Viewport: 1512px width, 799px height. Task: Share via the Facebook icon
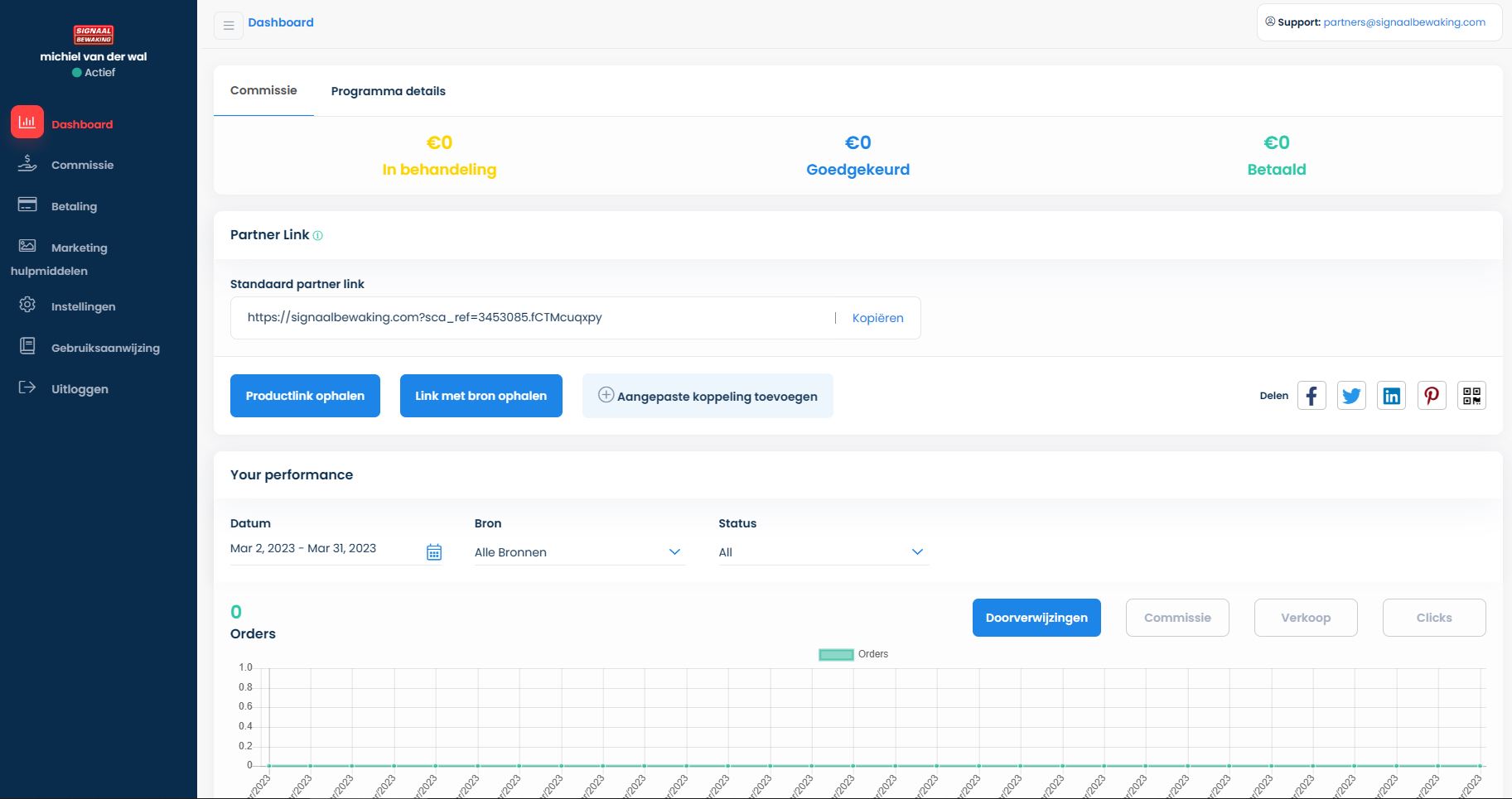(1312, 395)
